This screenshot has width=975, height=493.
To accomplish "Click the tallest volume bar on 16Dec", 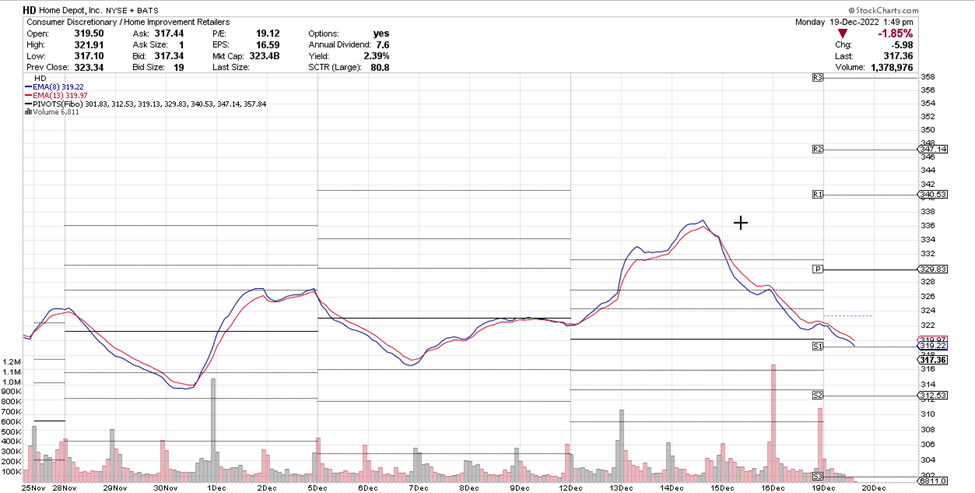I will click(x=774, y=423).
